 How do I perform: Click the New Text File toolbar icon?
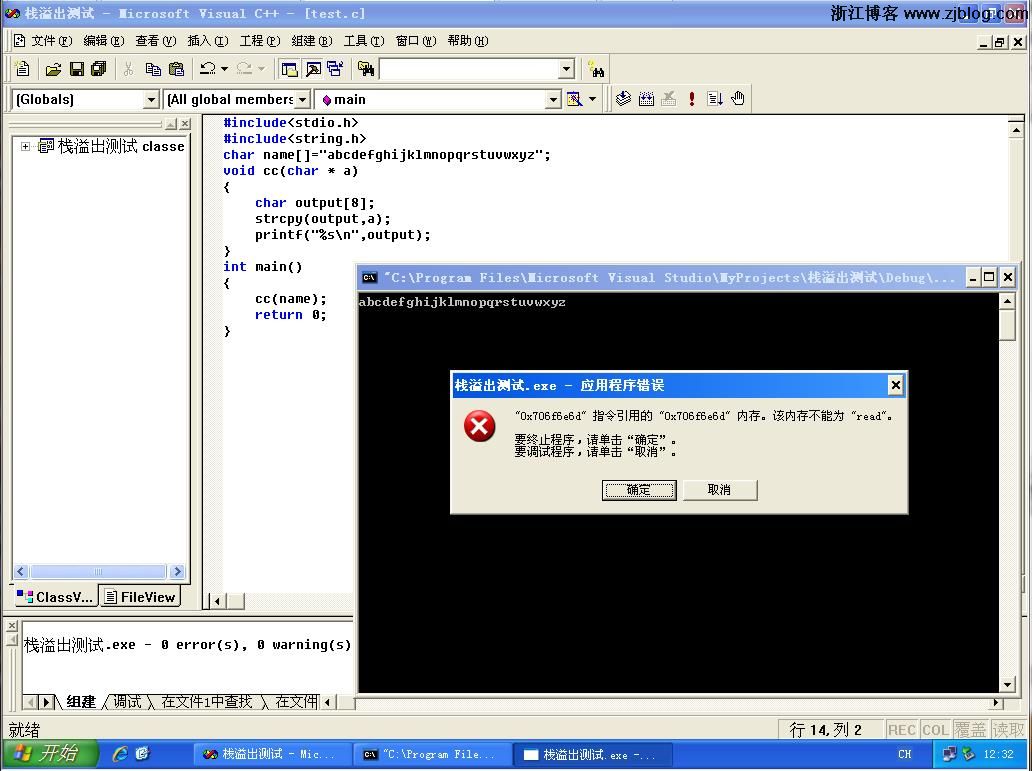pos(22,68)
